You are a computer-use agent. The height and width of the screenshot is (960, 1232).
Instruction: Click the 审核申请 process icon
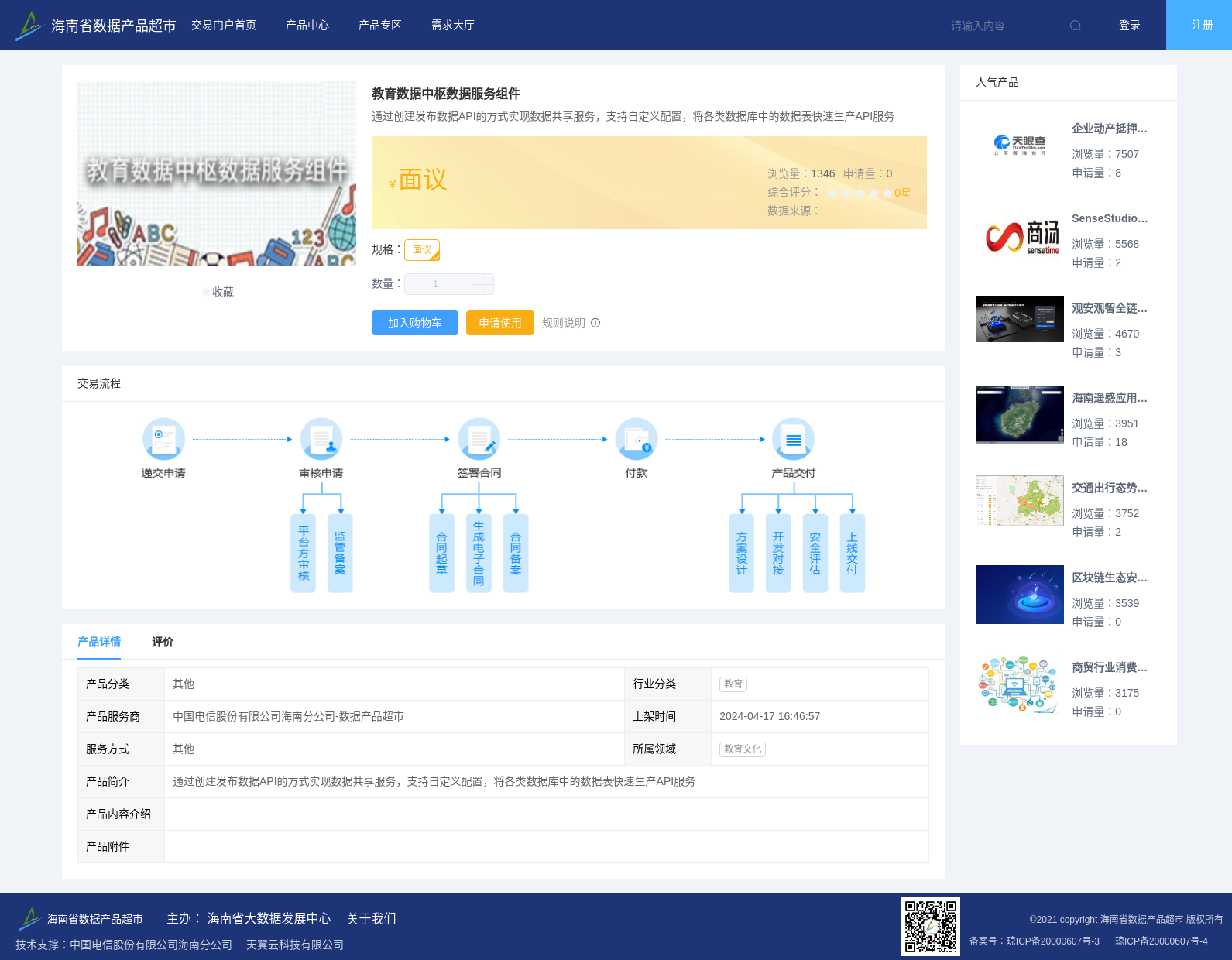(321, 439)
